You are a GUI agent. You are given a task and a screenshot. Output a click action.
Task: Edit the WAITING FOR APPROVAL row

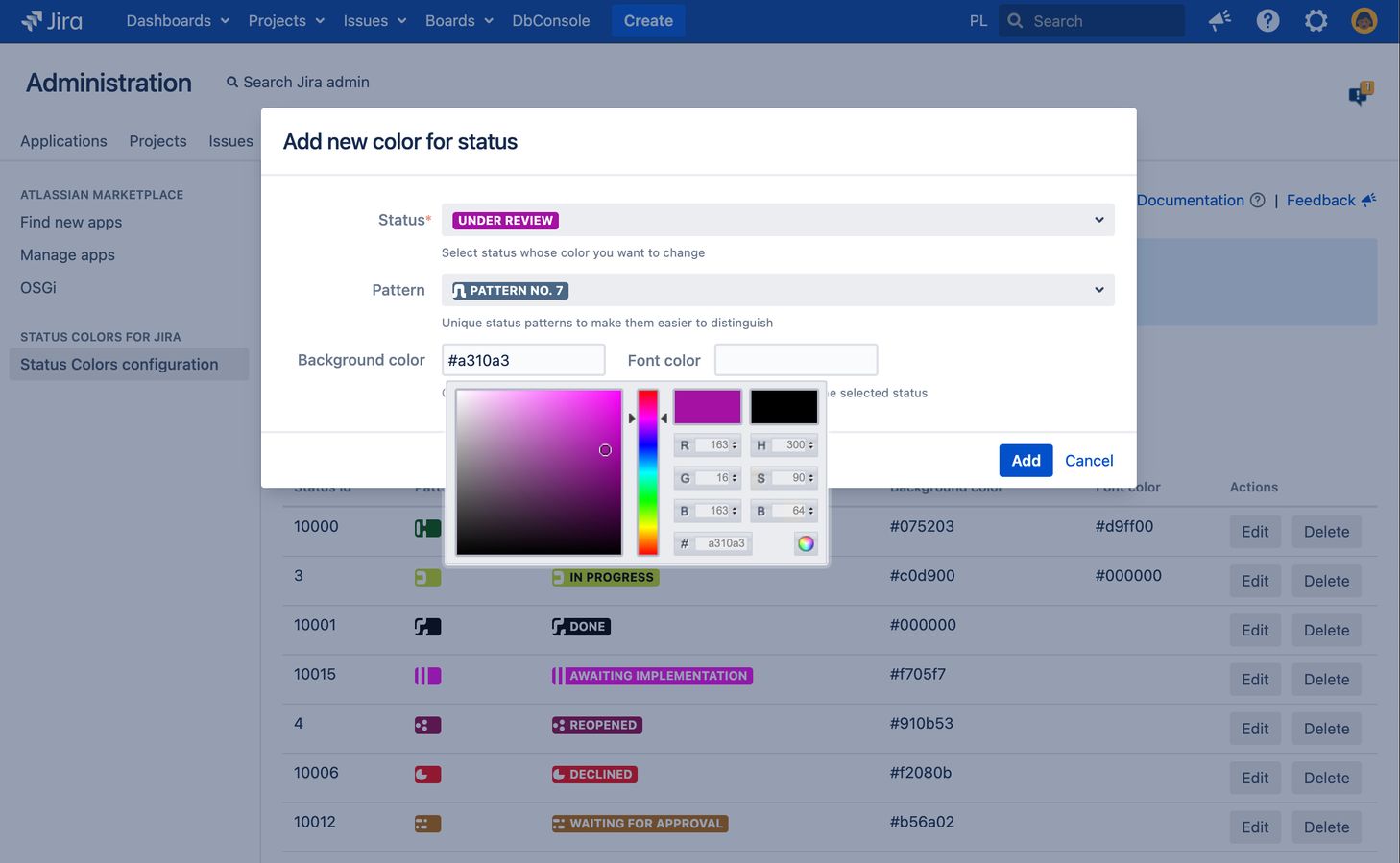(1255, 827)
